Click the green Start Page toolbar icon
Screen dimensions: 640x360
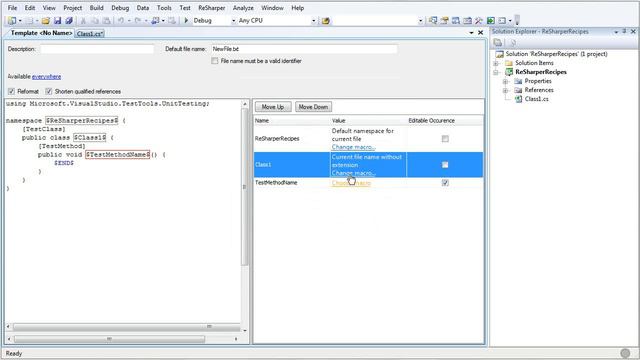tap(491, 20)
